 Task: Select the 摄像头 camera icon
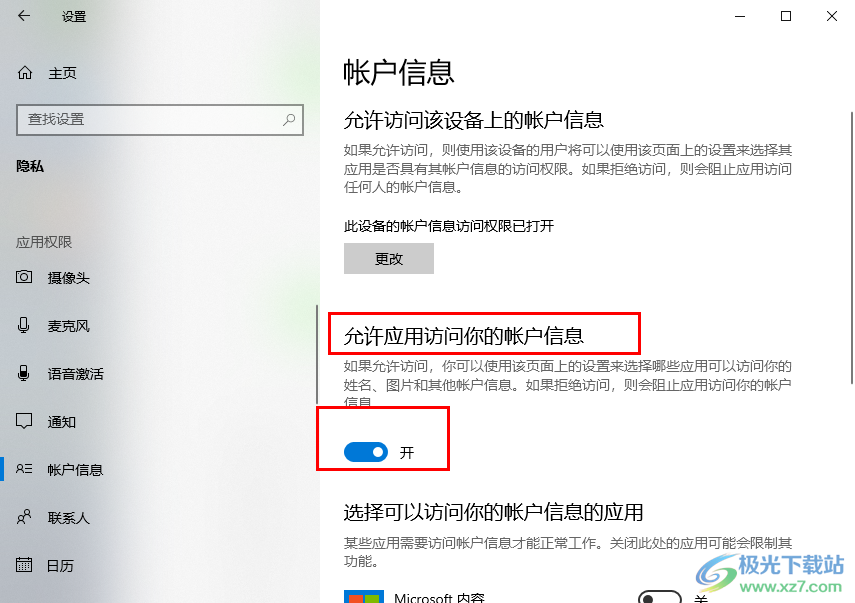point(24,277)
